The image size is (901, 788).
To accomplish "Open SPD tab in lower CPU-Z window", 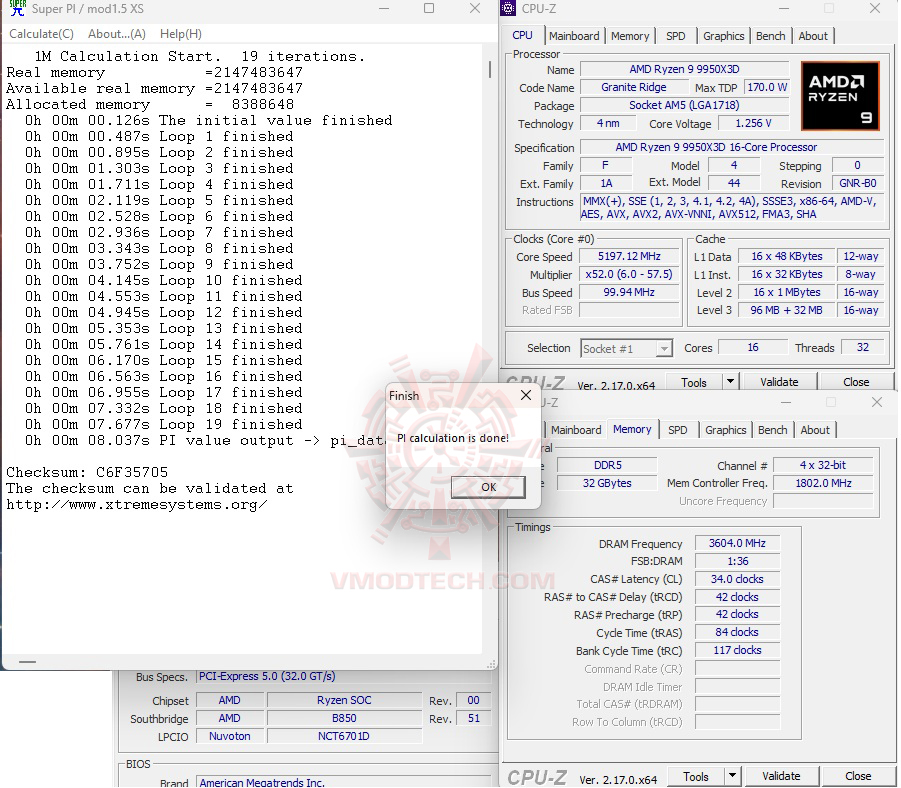I will pyautogui.click(x=677, y=430).
